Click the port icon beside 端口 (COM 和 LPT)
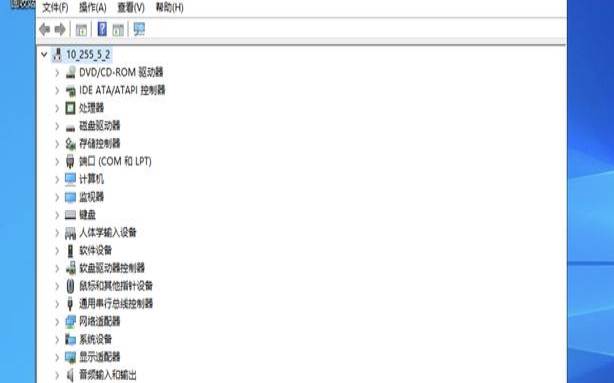614x383 pixels. (70, 161)
